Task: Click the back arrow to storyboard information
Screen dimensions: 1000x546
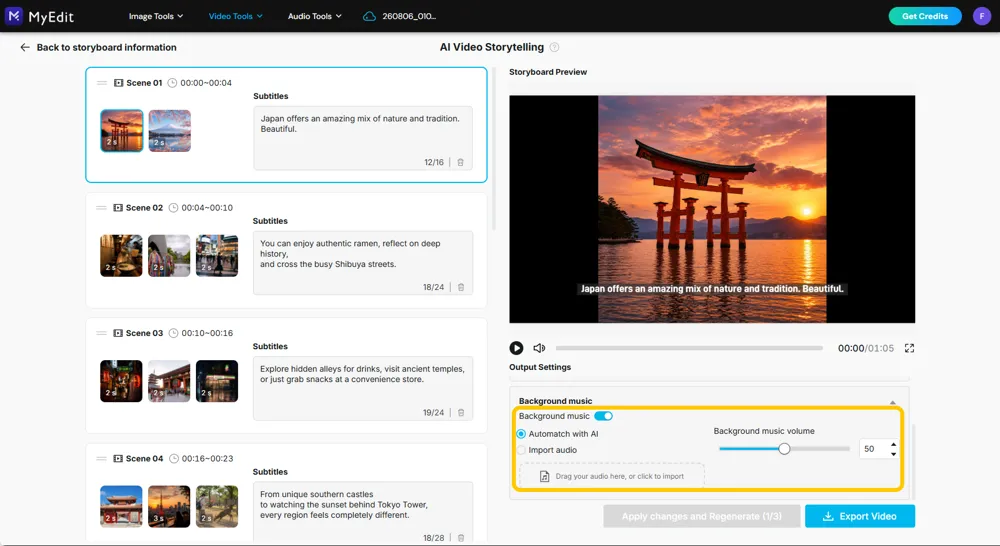Action: 25,47
